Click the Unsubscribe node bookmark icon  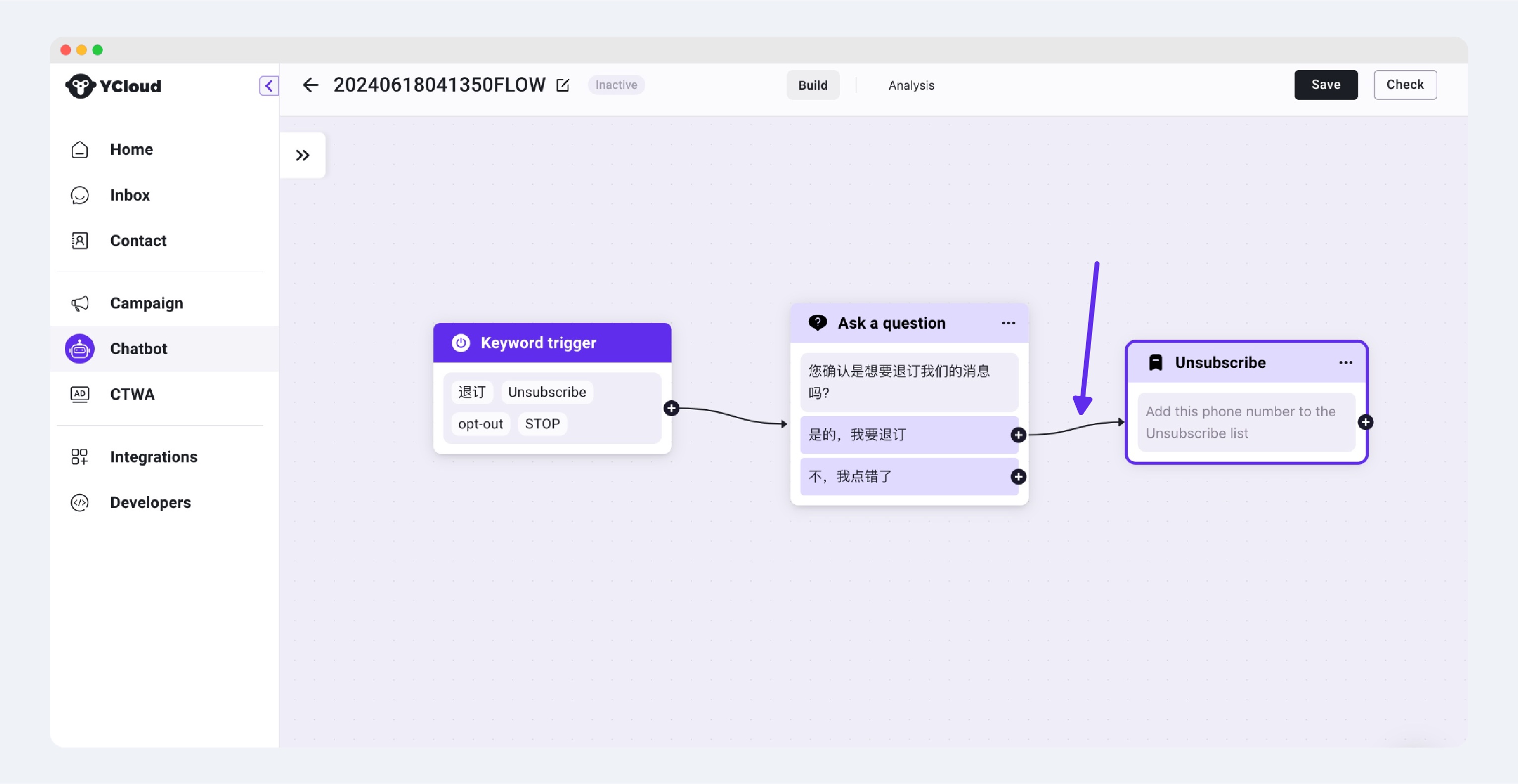[1155, 362]
